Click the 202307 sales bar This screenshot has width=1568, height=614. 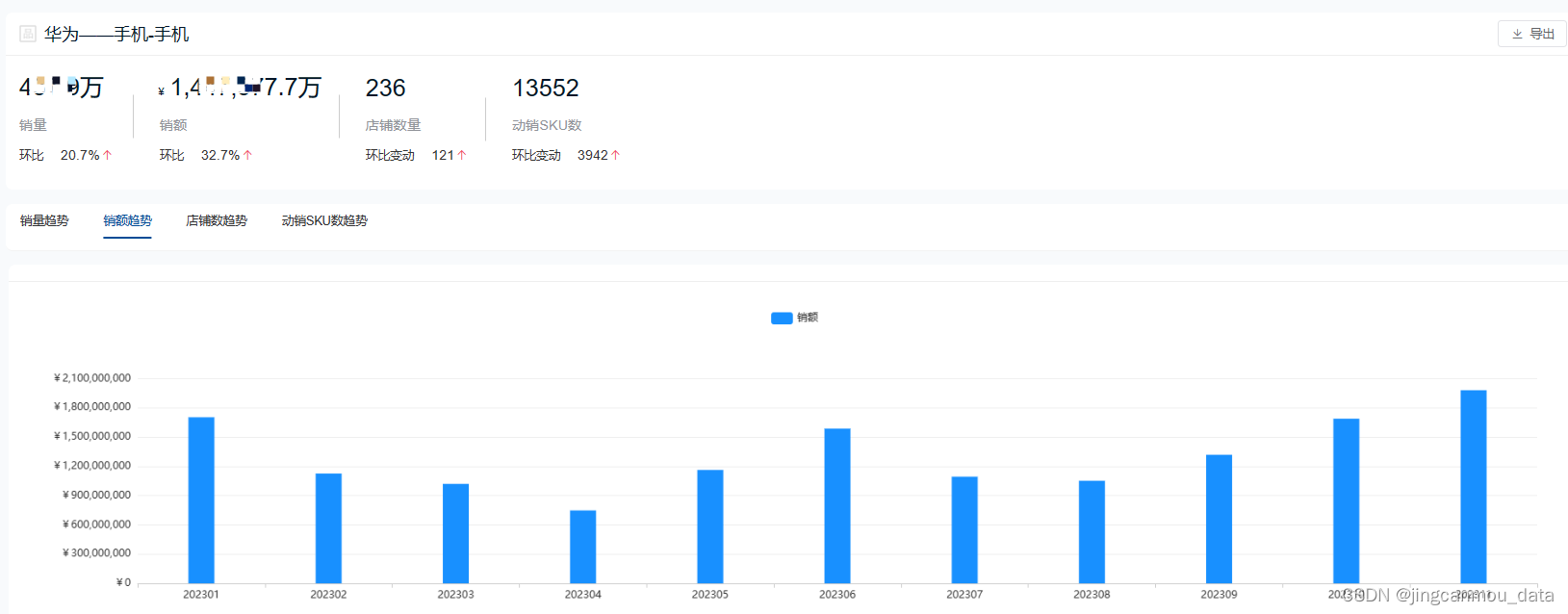tap(964, 529)
